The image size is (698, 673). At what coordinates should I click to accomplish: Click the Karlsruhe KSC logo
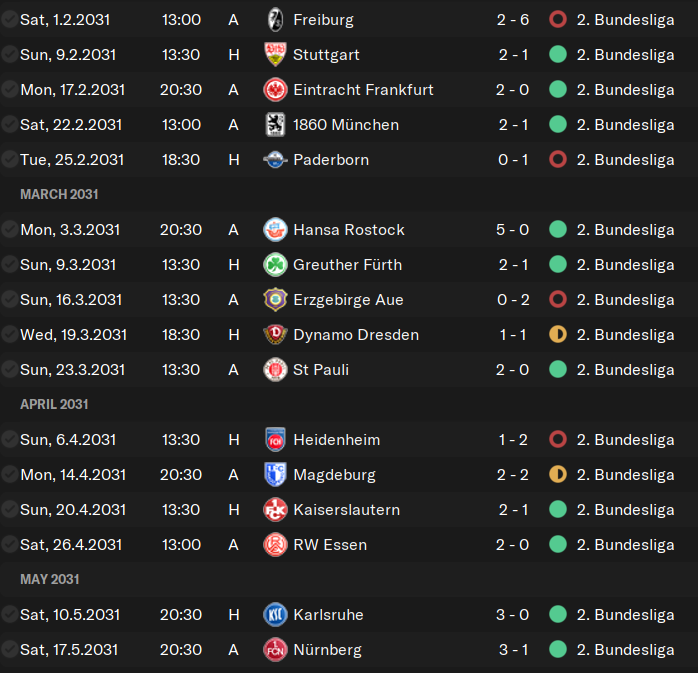[x=276, y=614]
